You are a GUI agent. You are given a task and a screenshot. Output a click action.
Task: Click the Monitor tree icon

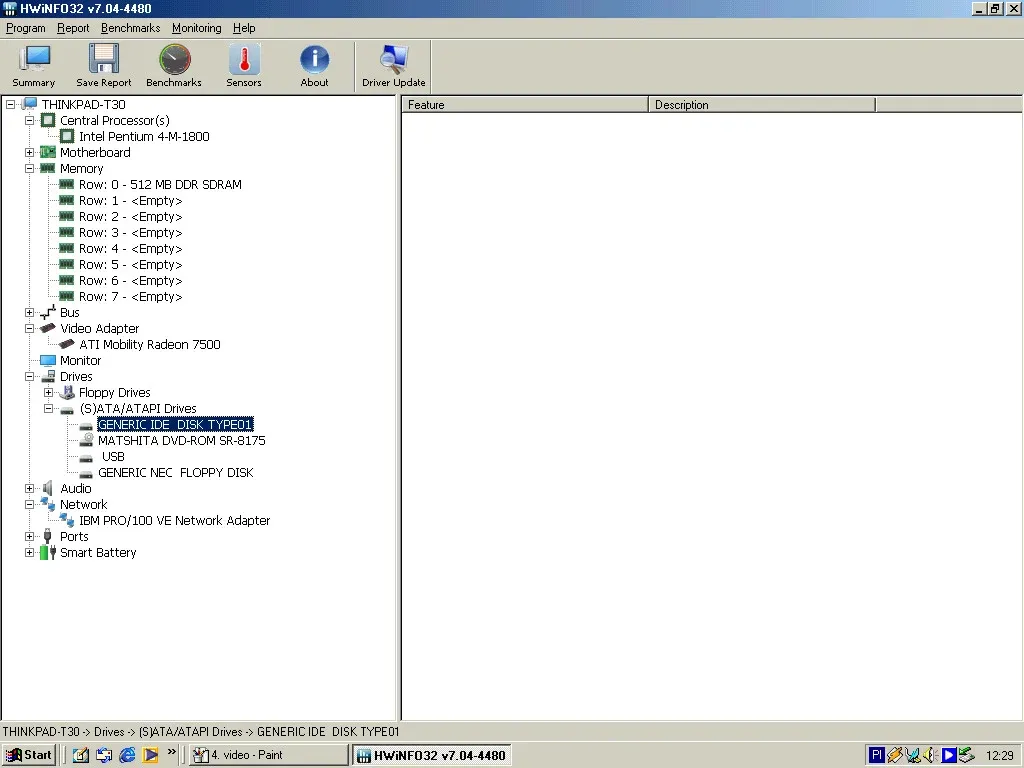[x=48, y=360]
